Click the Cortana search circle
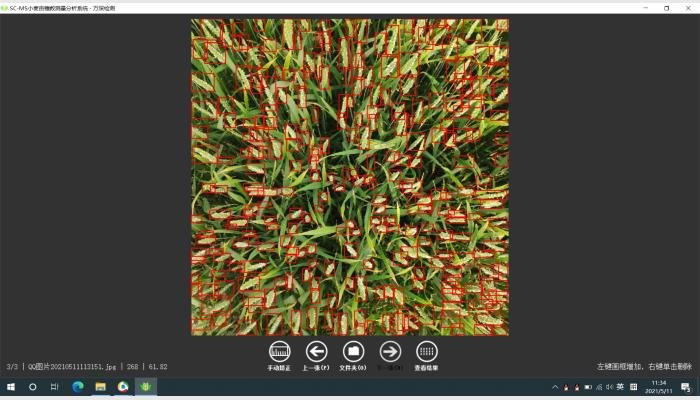The height and width of the screenshot is (400, 700). 33,387
